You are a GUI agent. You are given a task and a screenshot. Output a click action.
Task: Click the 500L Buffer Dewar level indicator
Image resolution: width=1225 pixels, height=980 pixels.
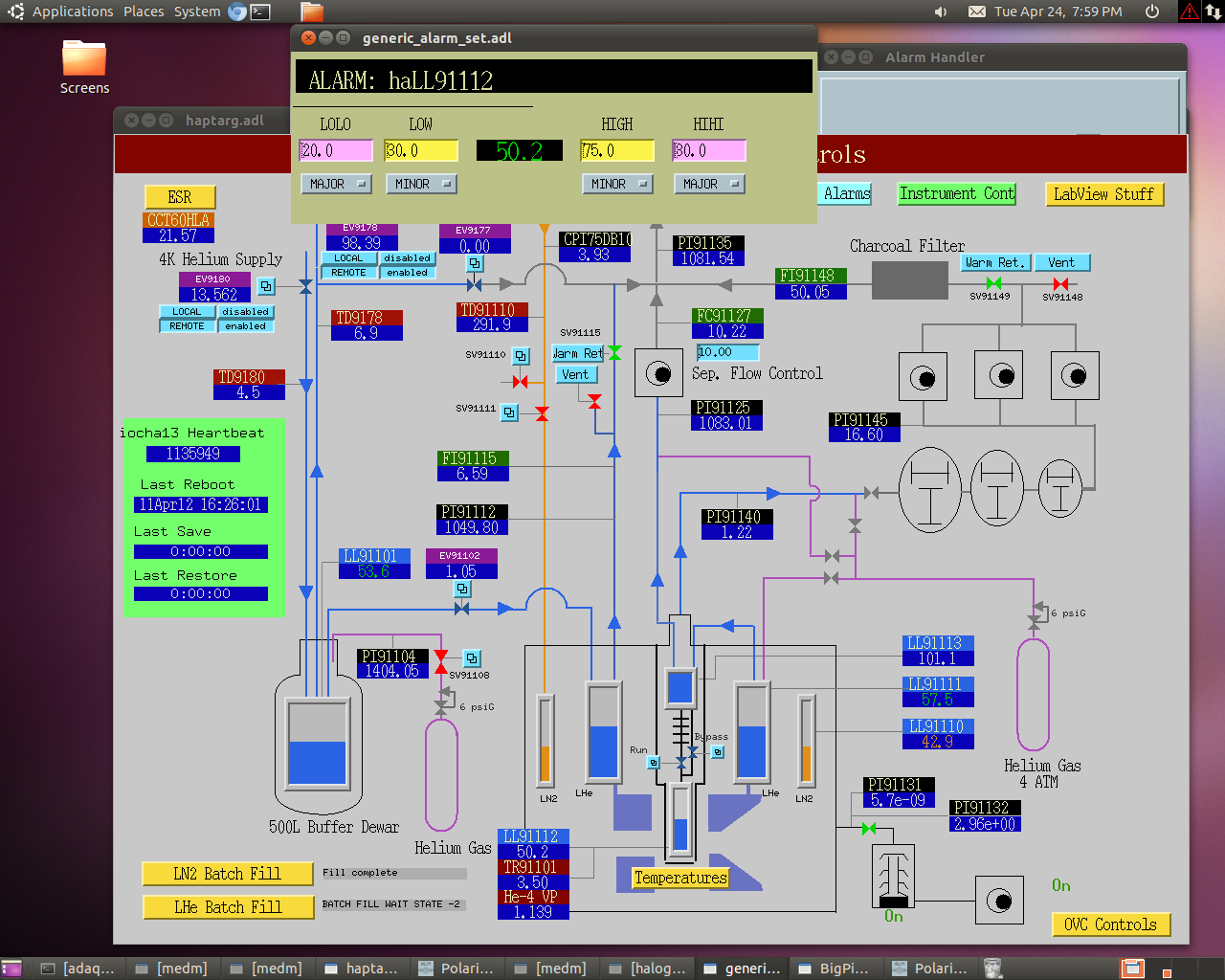[317, 743]
